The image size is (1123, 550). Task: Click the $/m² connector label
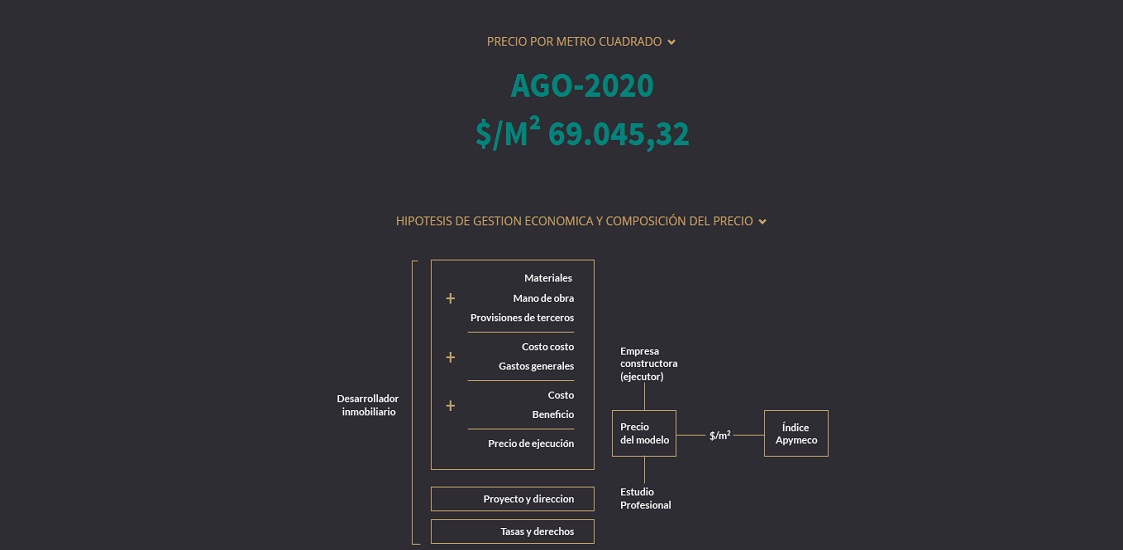coord(720,435)
